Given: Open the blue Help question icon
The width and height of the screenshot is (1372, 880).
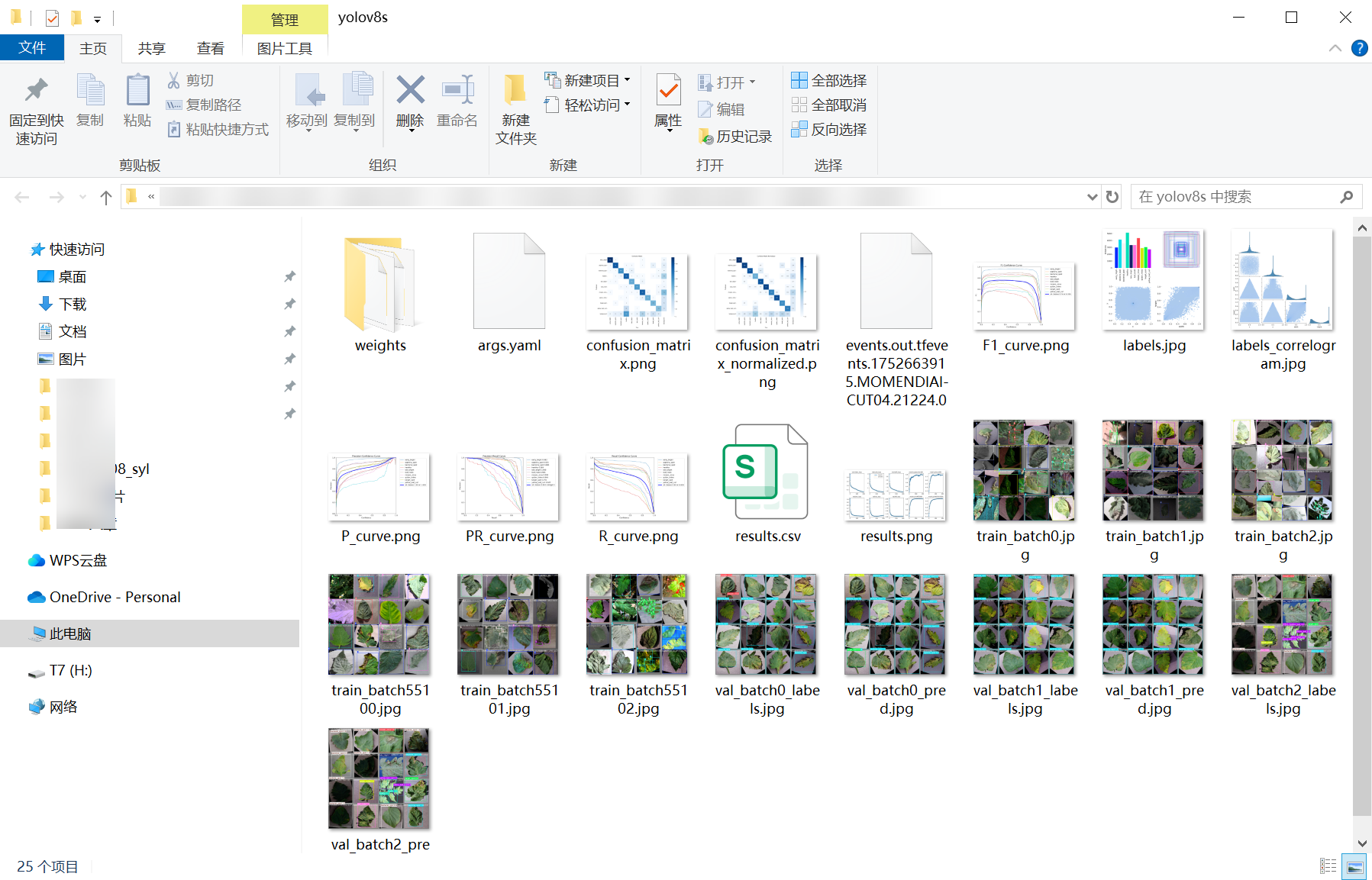Looking at the screenshot, I should click(1359, 48).
